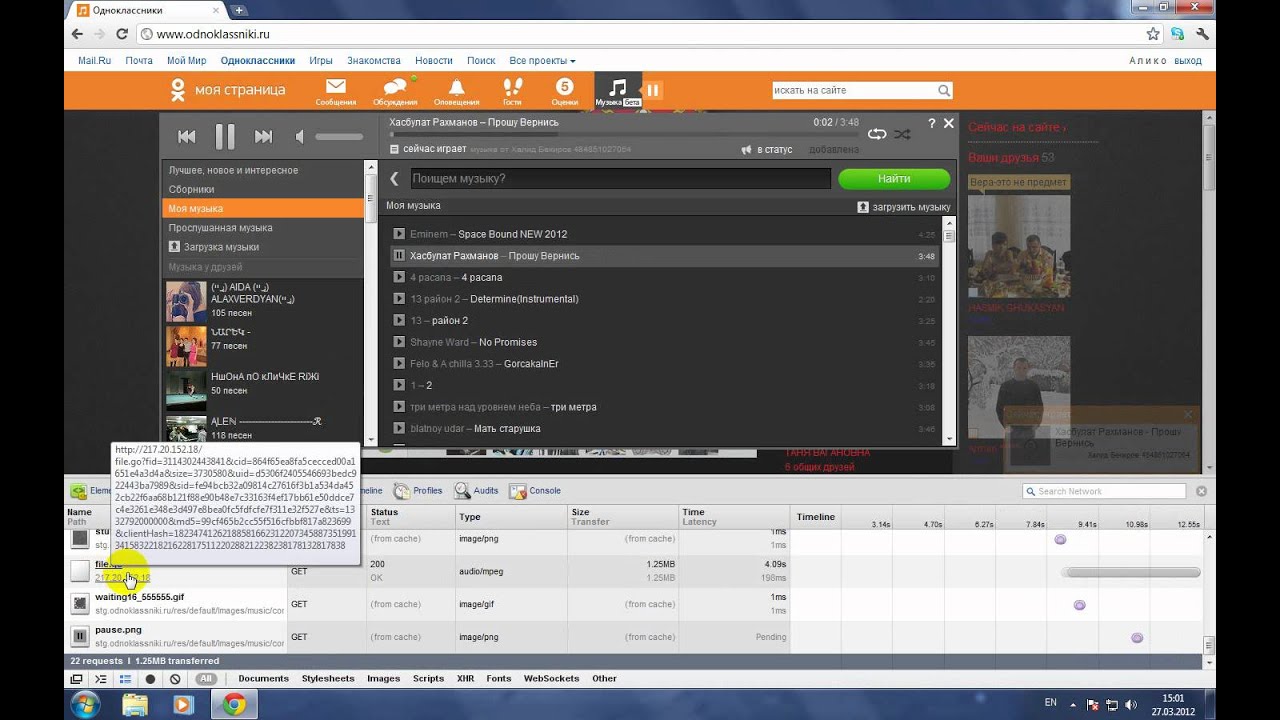Play Shayne Ward No Promises
The height and width of the screenshot is (720, 1280).
click(399, 342)
